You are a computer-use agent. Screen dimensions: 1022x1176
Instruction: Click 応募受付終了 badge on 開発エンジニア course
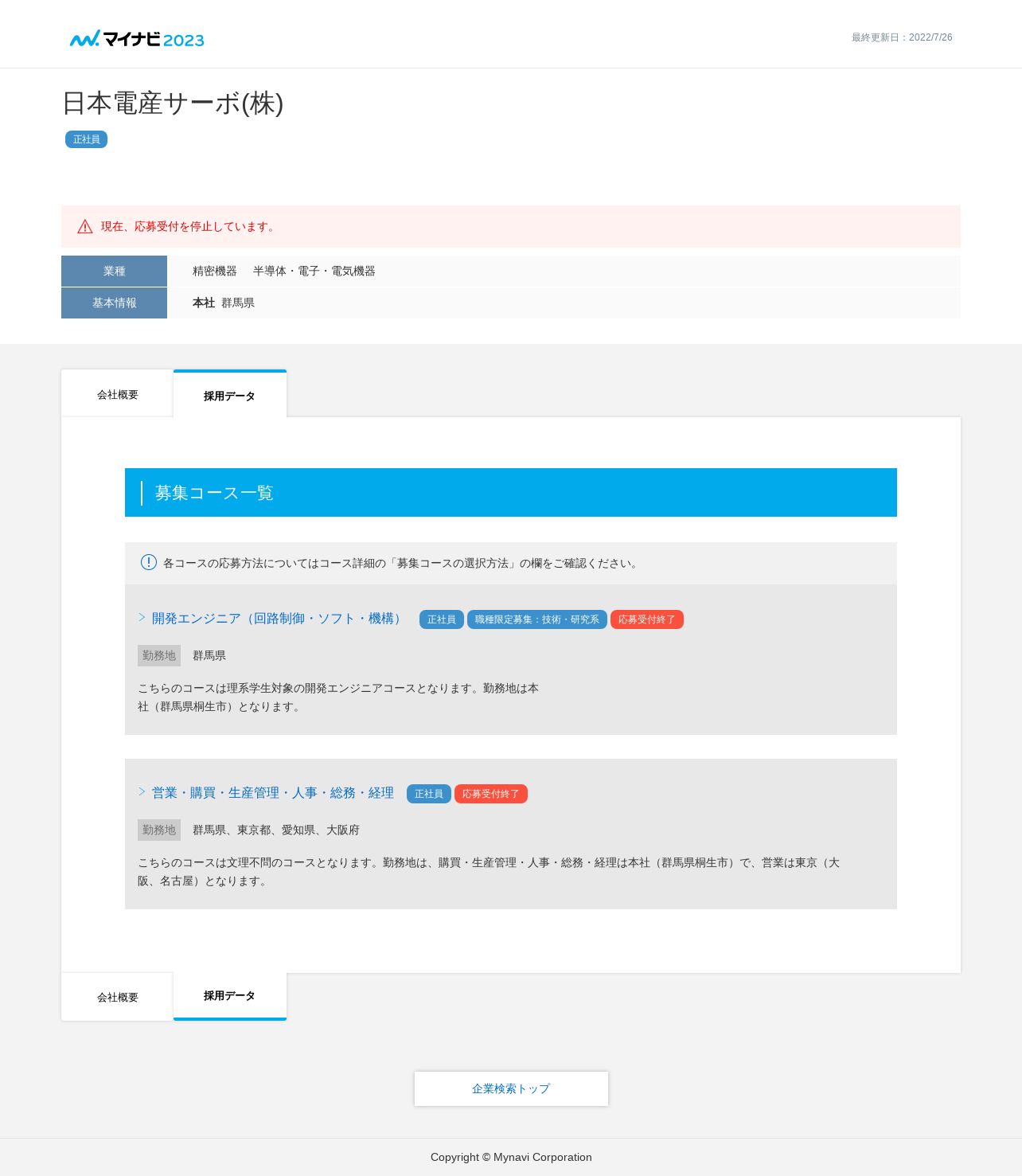[x=647, y=619]
